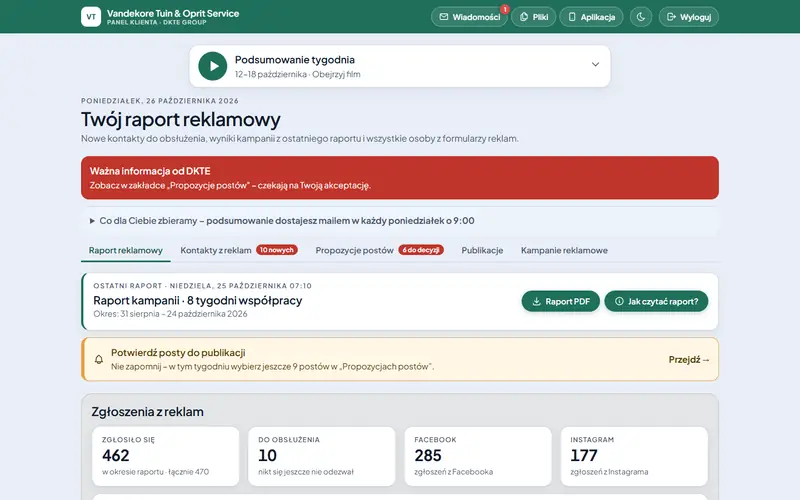The width and height of the screenshot is (800, 500).
Task: Click the 'Okres: 31 sierpnia – 24 października 2026' text
Action: [x=170, y=314]
